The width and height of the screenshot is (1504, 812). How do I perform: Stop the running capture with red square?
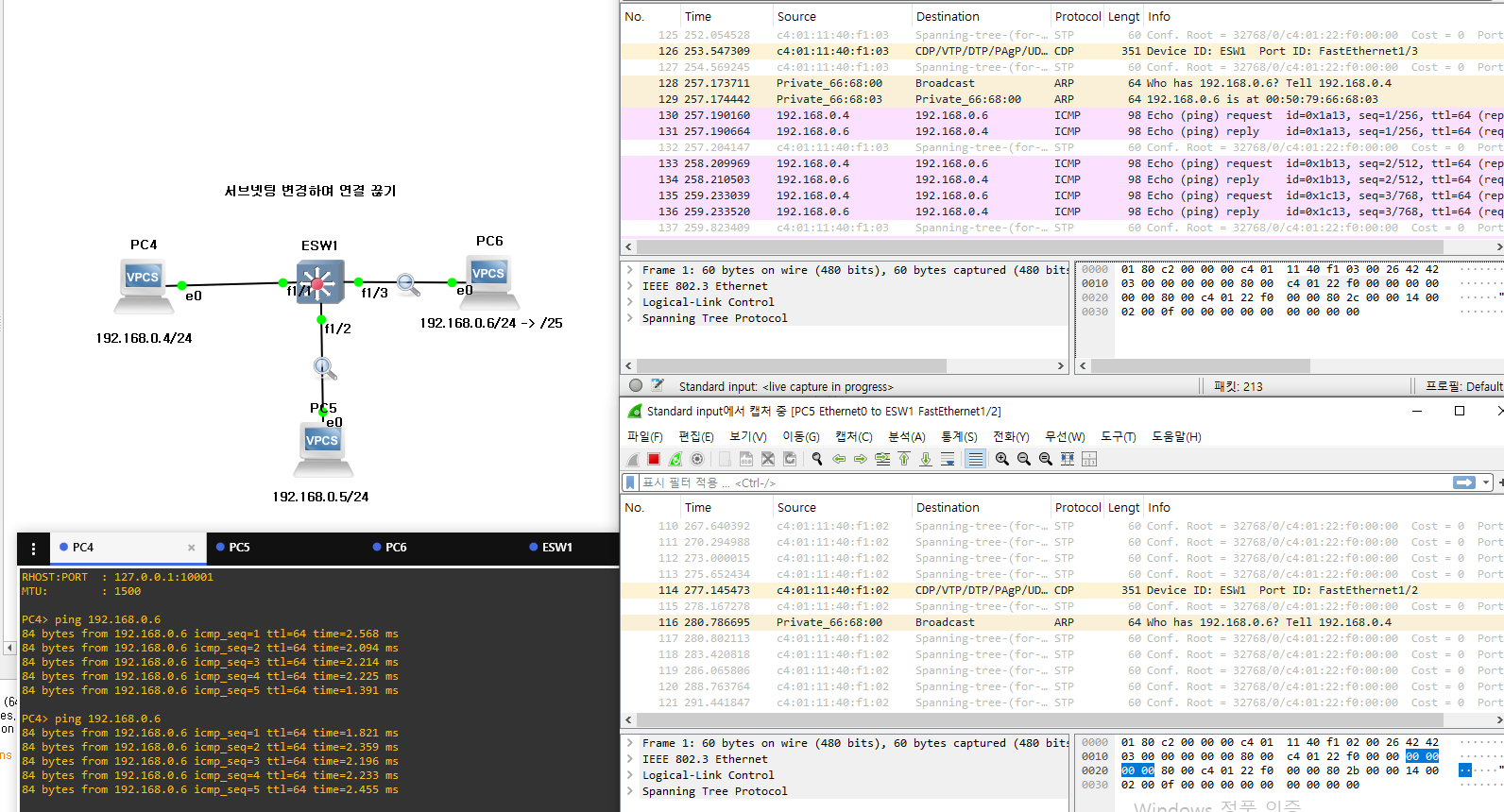point(654,459)
